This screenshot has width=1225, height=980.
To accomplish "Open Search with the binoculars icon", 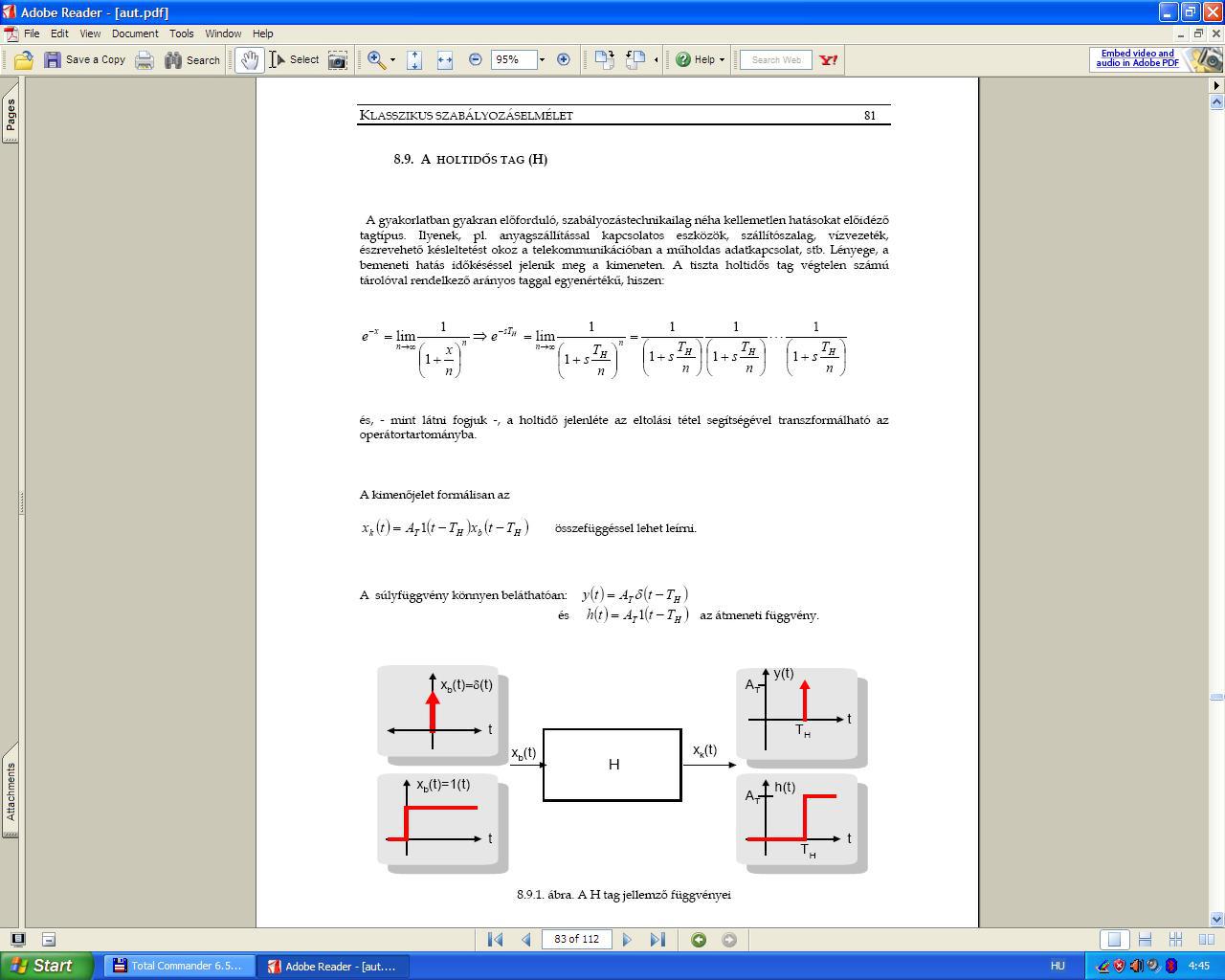I will point(173,60).
